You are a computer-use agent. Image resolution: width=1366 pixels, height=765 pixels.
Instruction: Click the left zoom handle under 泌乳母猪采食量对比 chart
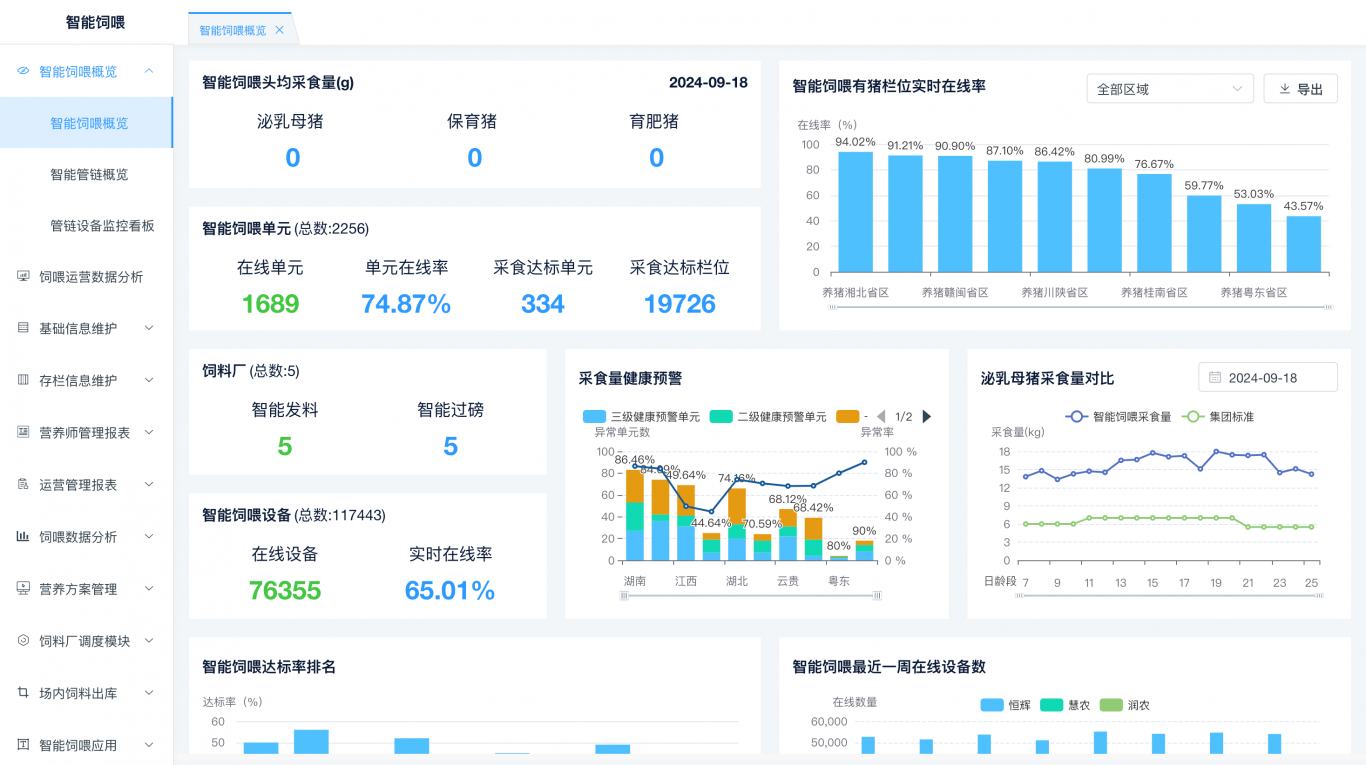pyautogui.click(x=1019, y=595)
